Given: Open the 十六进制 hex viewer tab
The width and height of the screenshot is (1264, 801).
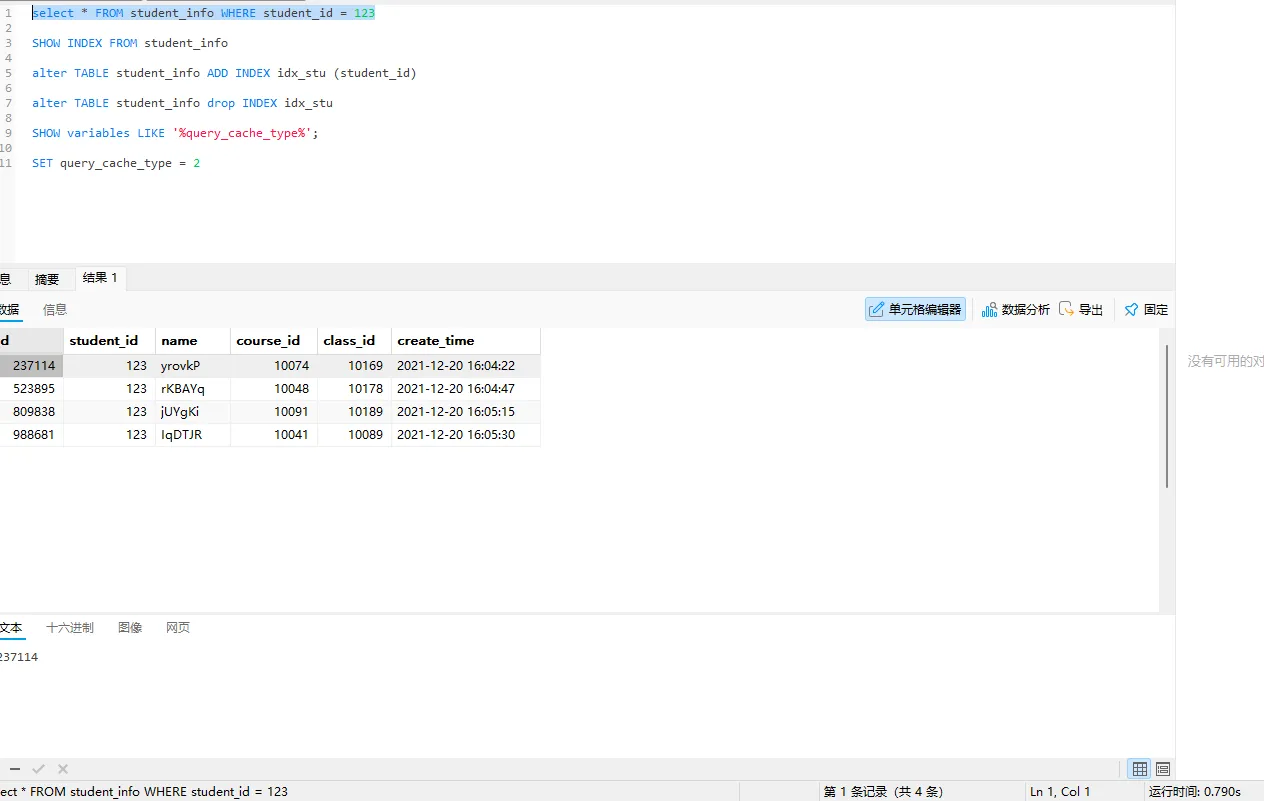Looking at the screenshot, I should [x=70, y=628].
